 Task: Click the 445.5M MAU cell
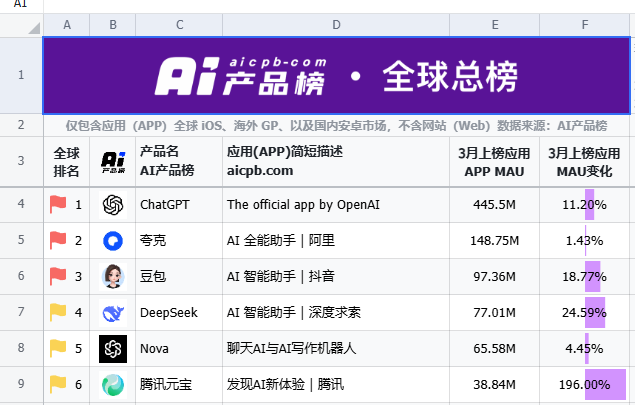[x=494, y=205]
